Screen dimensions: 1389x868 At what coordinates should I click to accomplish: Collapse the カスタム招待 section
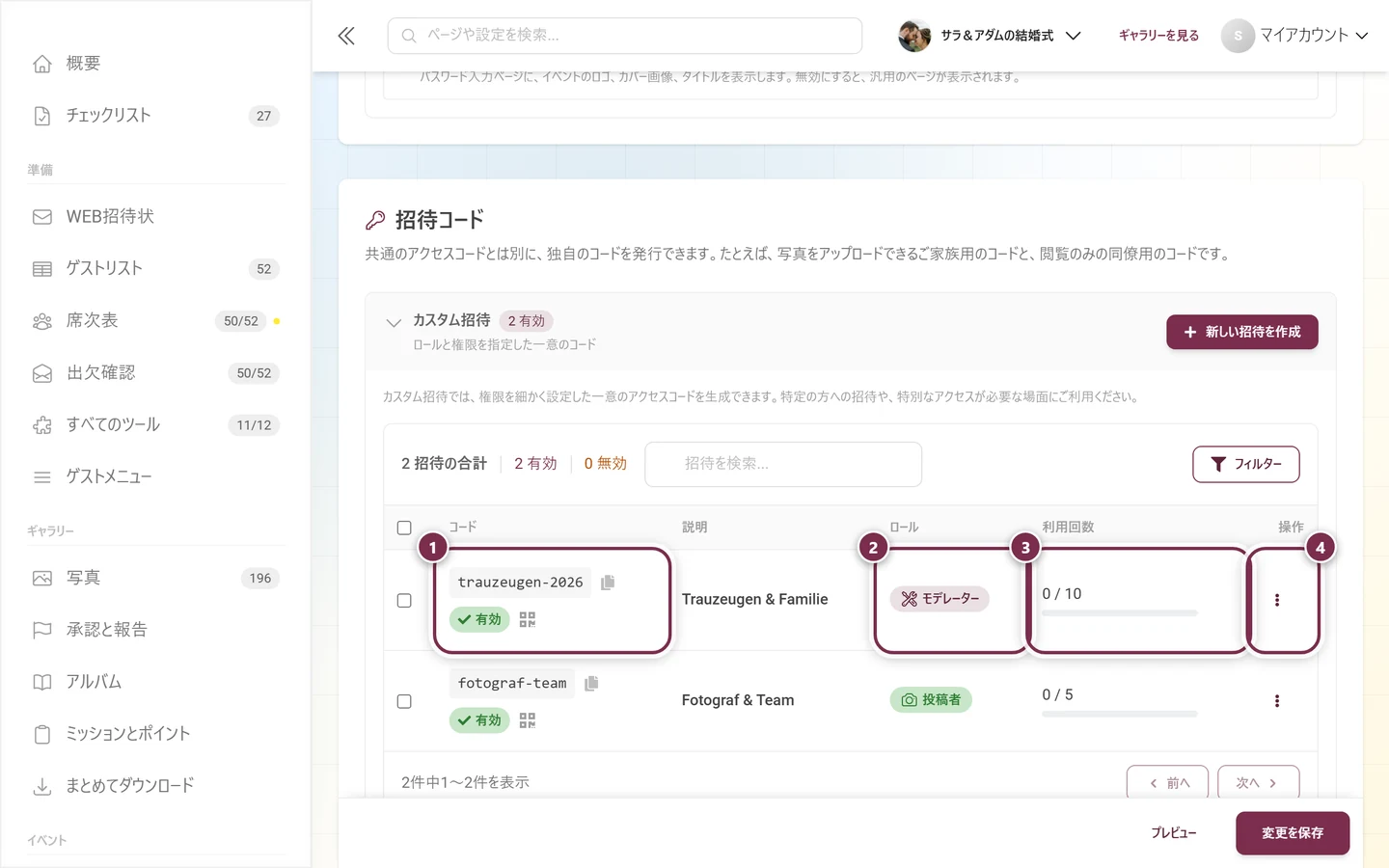coord(394,323)
